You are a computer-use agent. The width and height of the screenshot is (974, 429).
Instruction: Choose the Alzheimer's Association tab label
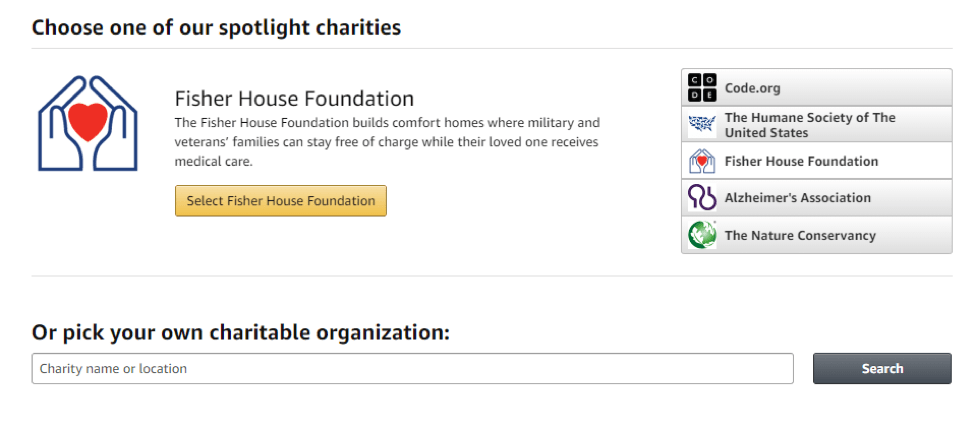798,198
